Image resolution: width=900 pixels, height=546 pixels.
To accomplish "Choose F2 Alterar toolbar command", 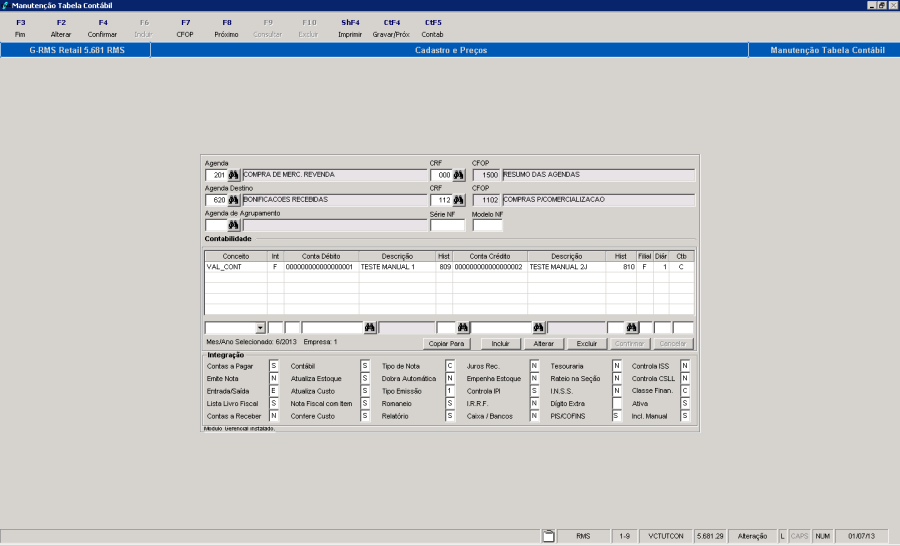I will point(61,28).
